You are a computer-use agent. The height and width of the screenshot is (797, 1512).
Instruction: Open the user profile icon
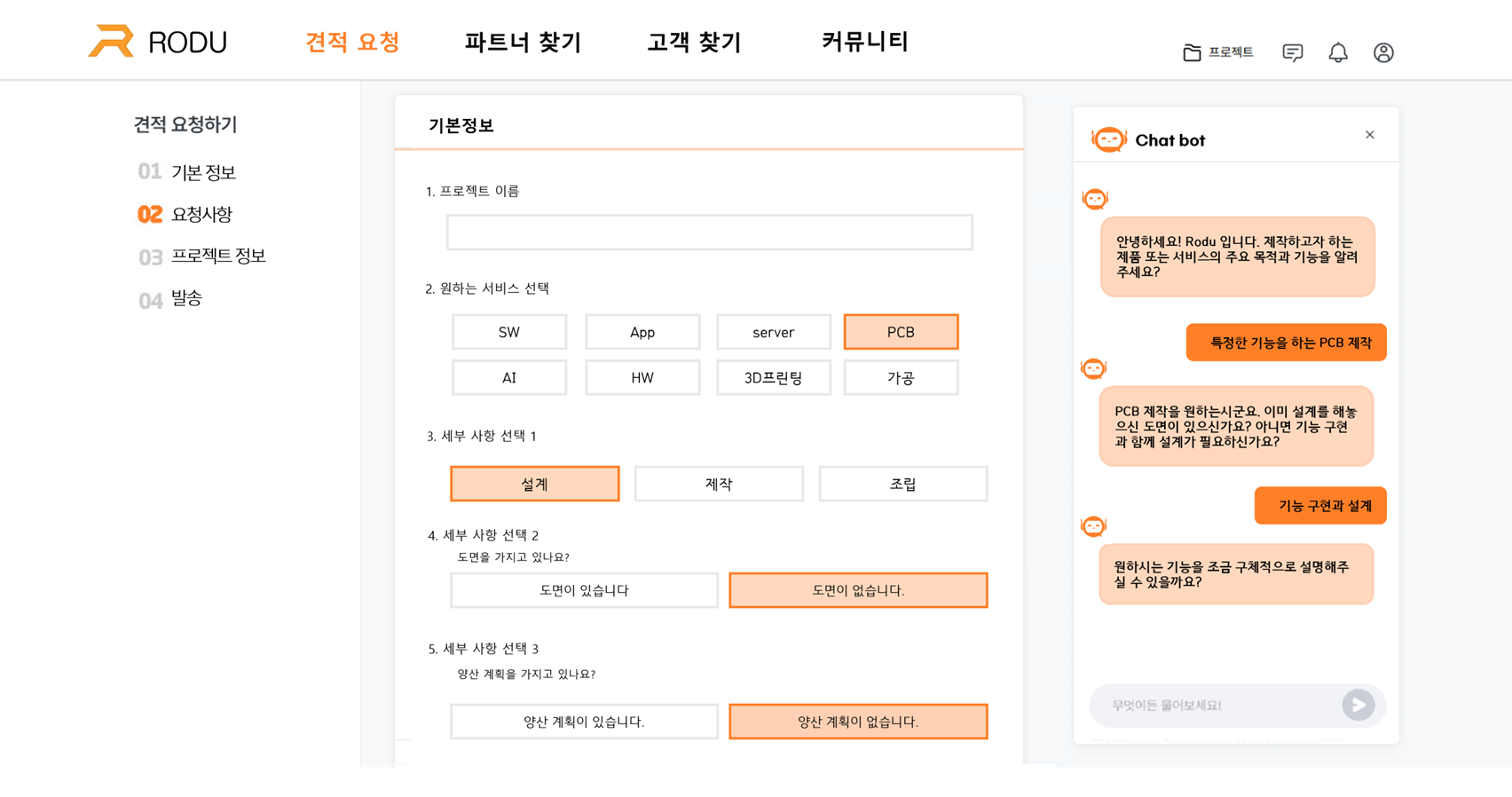(x=1383, y=53)
